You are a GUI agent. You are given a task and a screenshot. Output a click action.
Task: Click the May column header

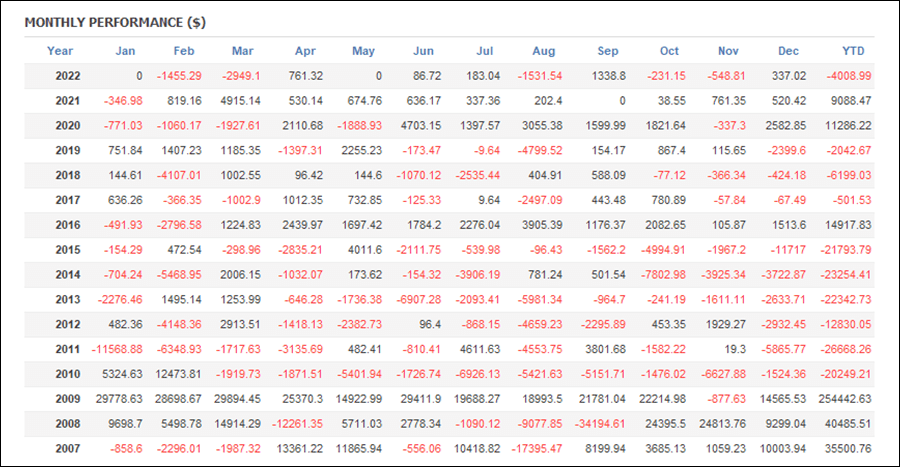[x=363, y=51]
